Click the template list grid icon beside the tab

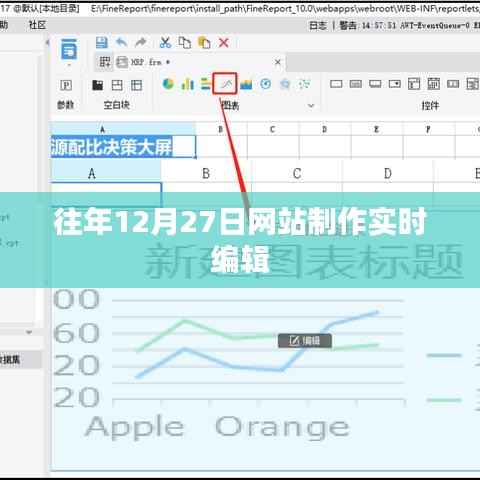(x=105, y=62)
